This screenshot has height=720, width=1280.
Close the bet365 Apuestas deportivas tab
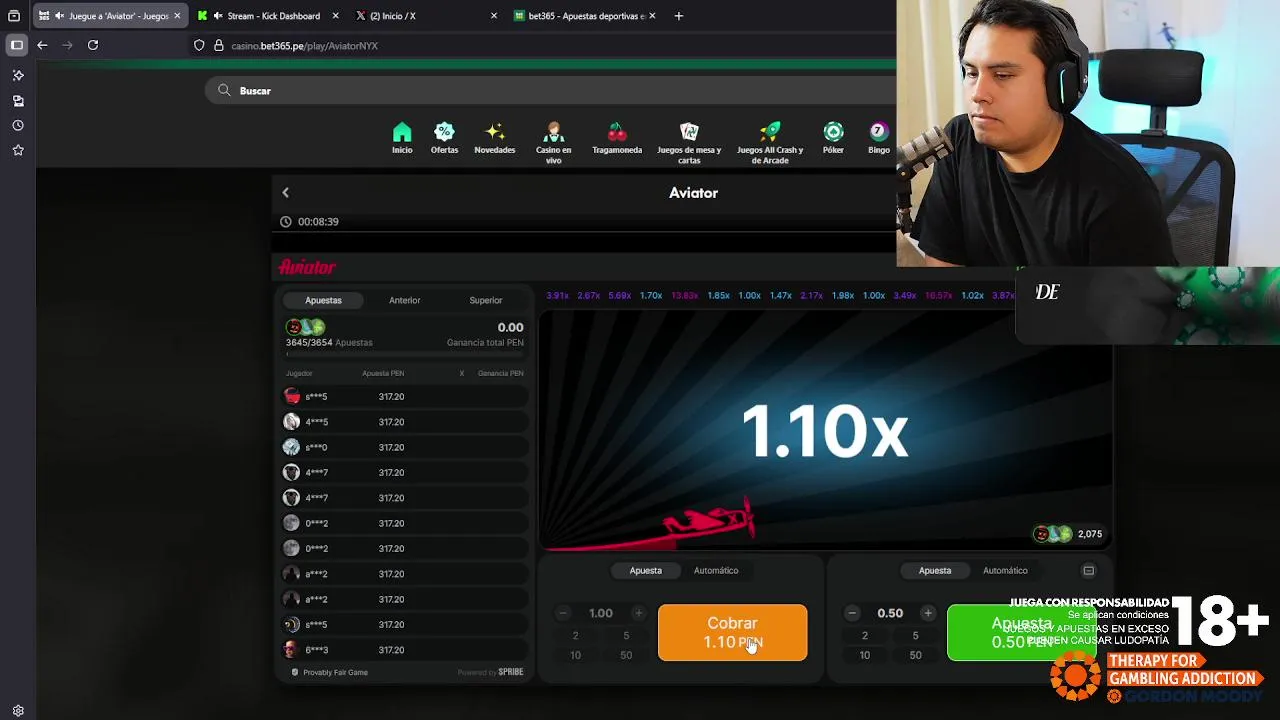[x=652, y=16]
